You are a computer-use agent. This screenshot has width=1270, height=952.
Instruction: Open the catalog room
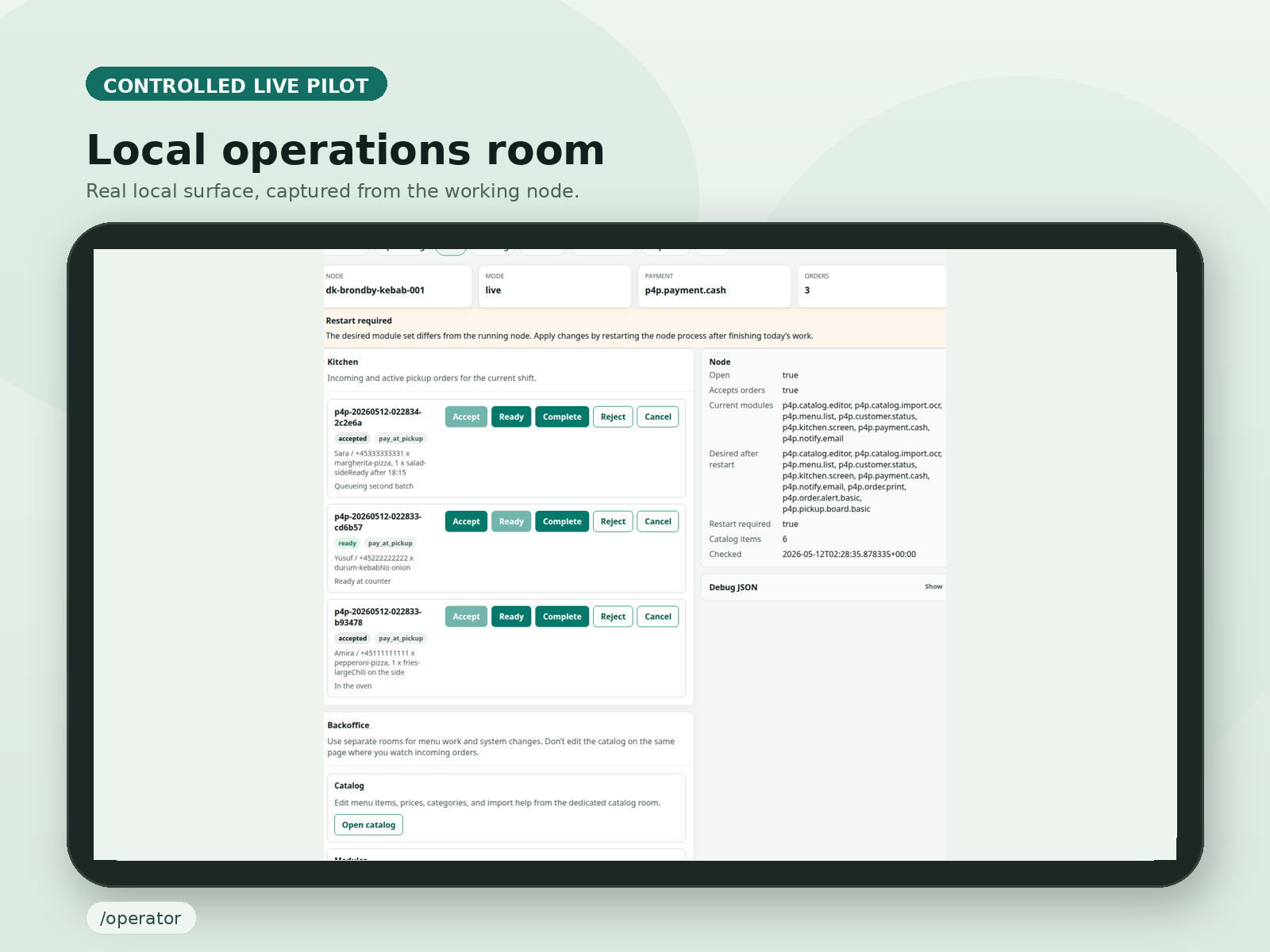[368, 825]
